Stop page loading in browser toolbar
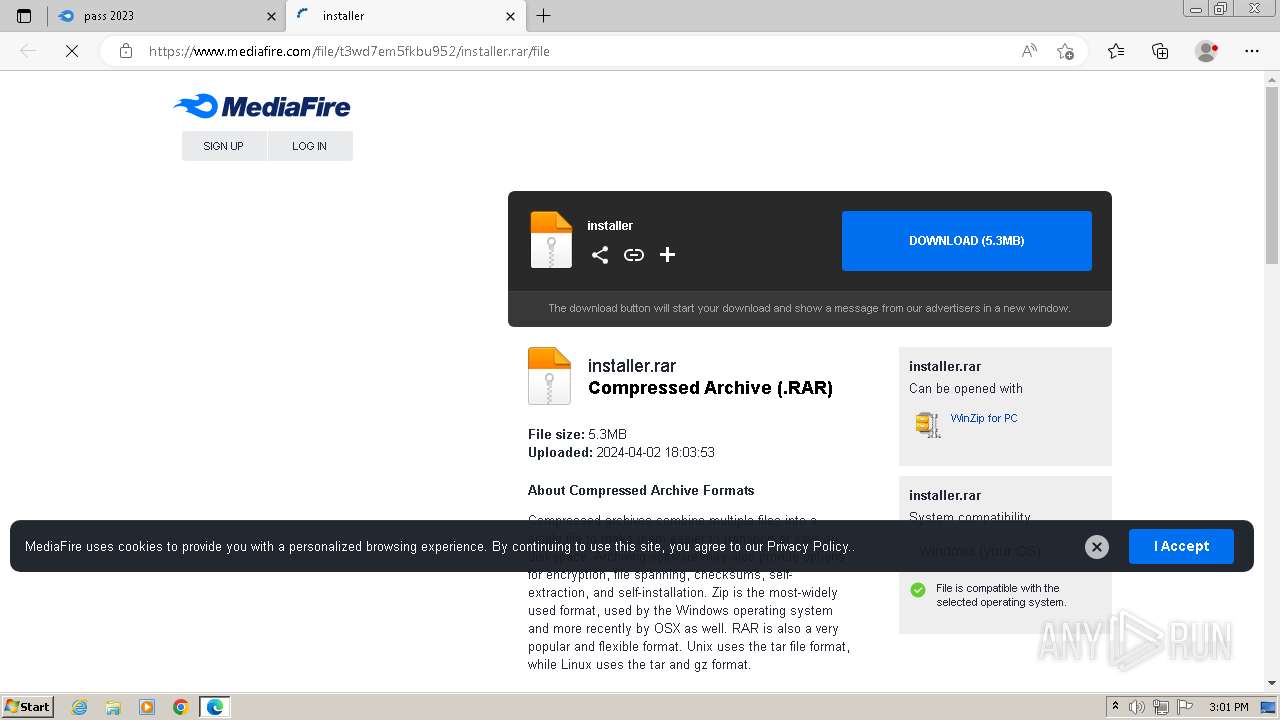The image size is (1280, 720). pos(72,51)
